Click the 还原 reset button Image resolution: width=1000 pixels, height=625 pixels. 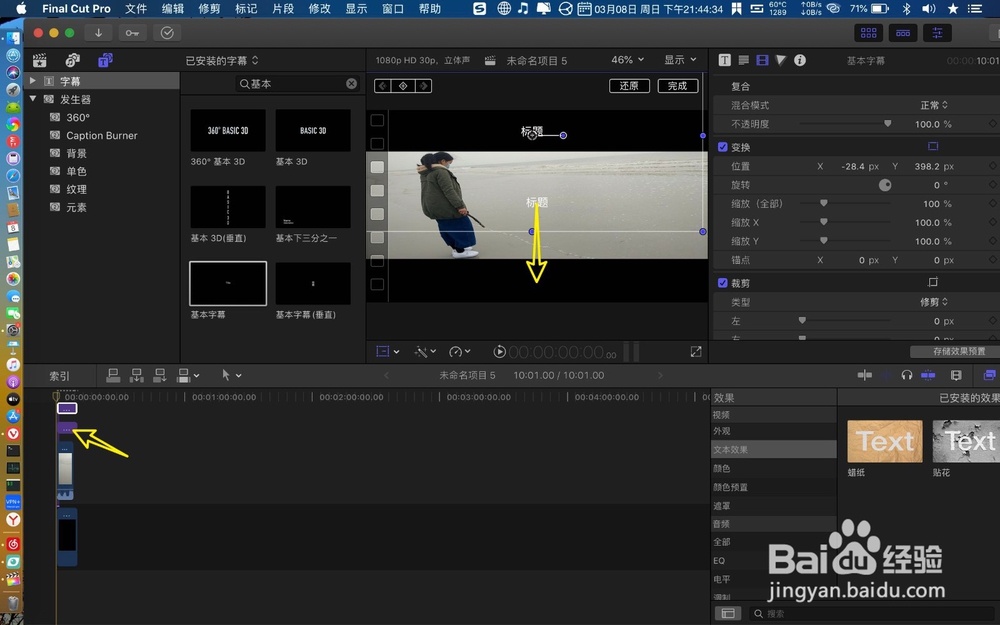tap(629, 85)
